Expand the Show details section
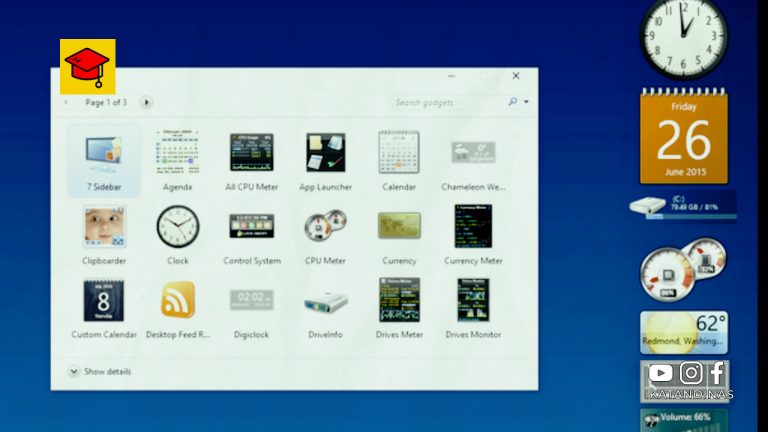 point(74,371)
